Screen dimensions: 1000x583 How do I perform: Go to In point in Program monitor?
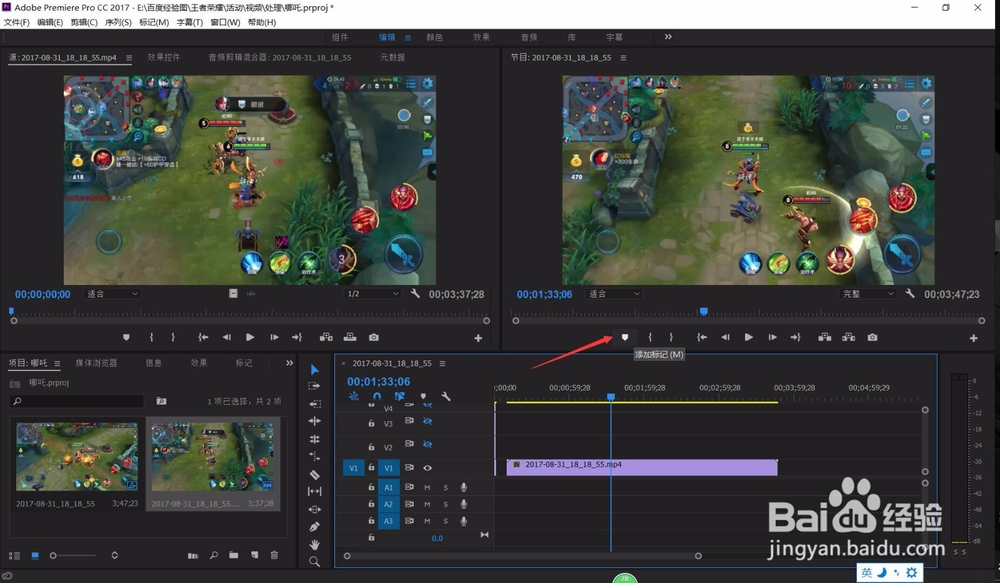[x=702, y=337]
